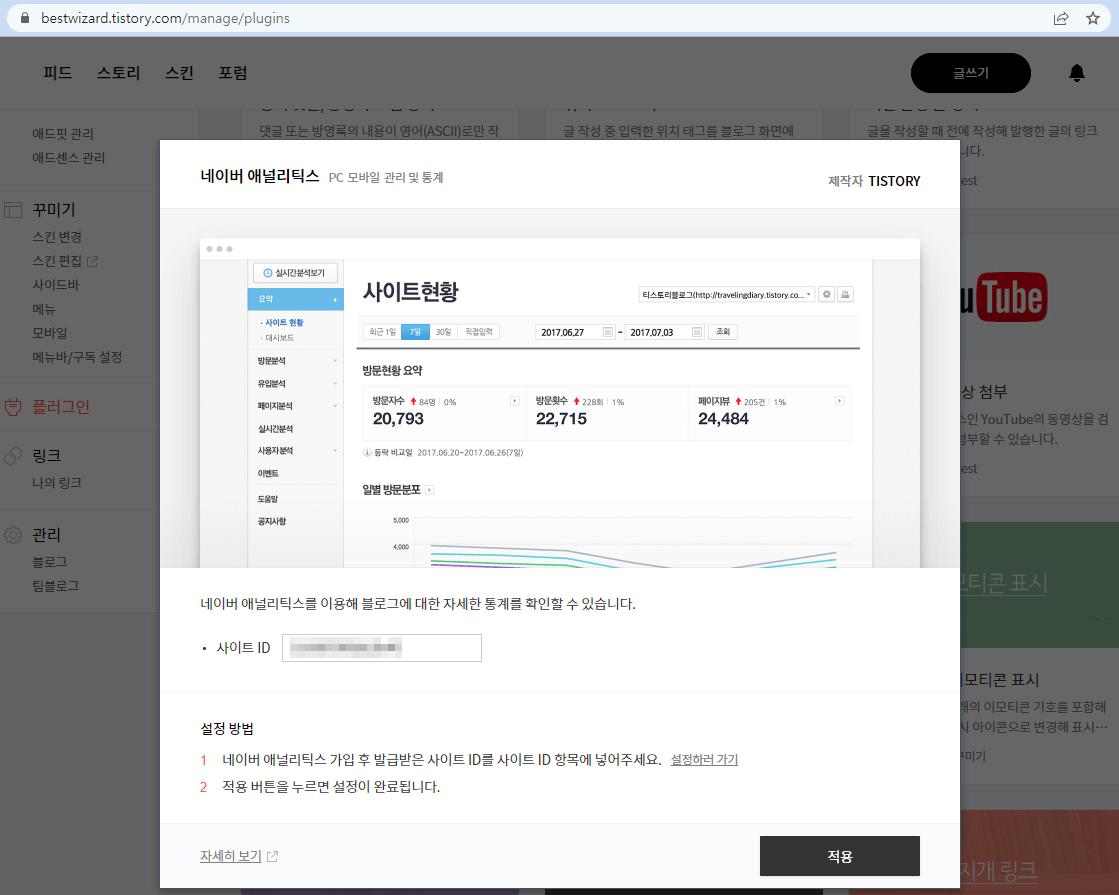1119x895 pixels.
Task: Select the 피드 menu item
Action: click(x=56, y=72)
